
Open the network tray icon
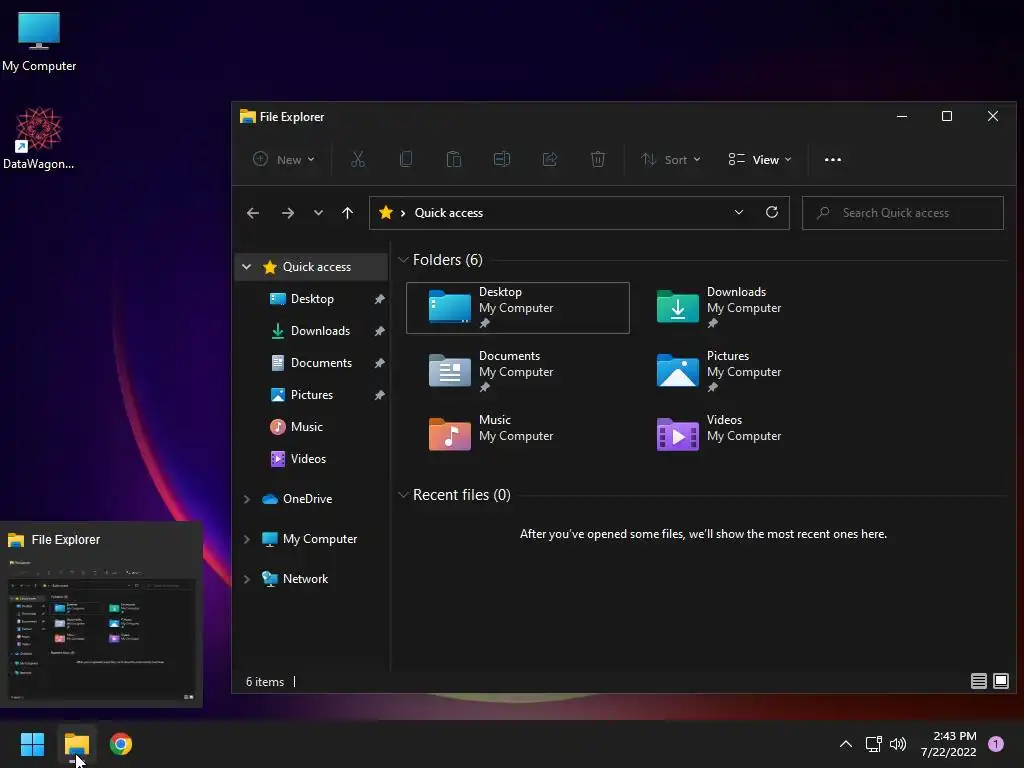[873, 744]
